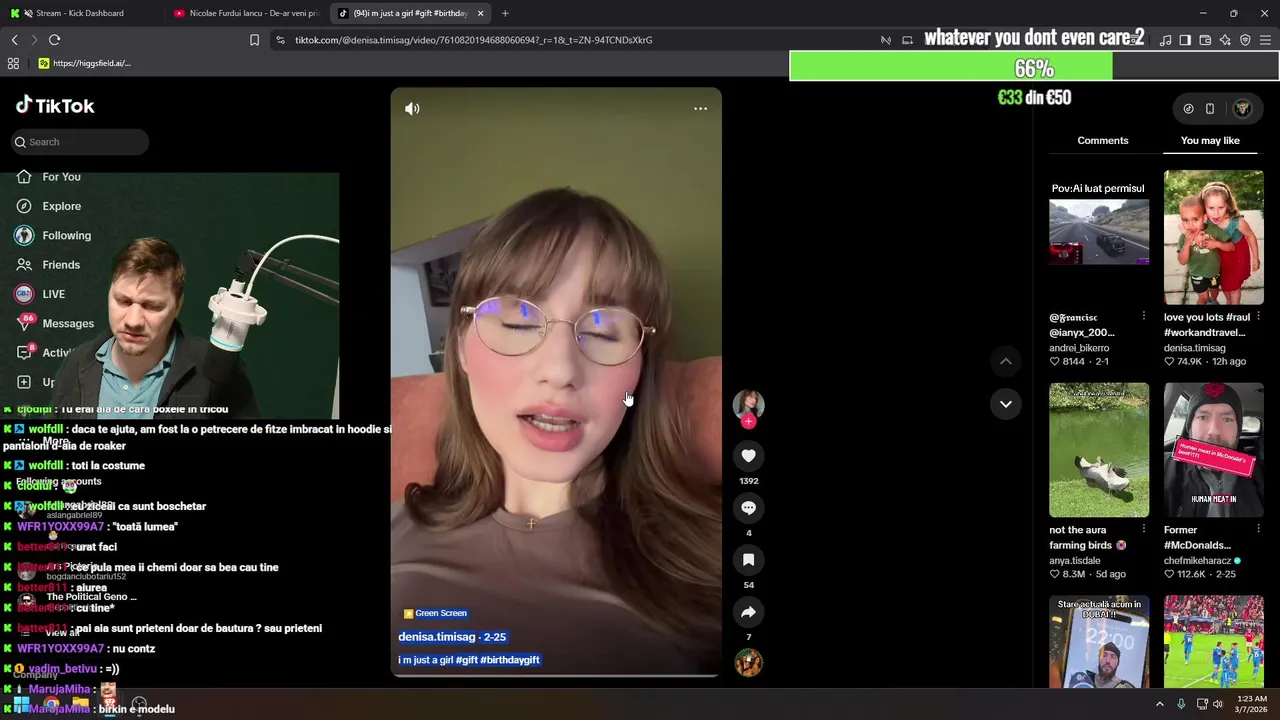1280x720 pixels.
Task: Open the 'not the aura farming birds' thumbnail
Action: pos(1099,450)
